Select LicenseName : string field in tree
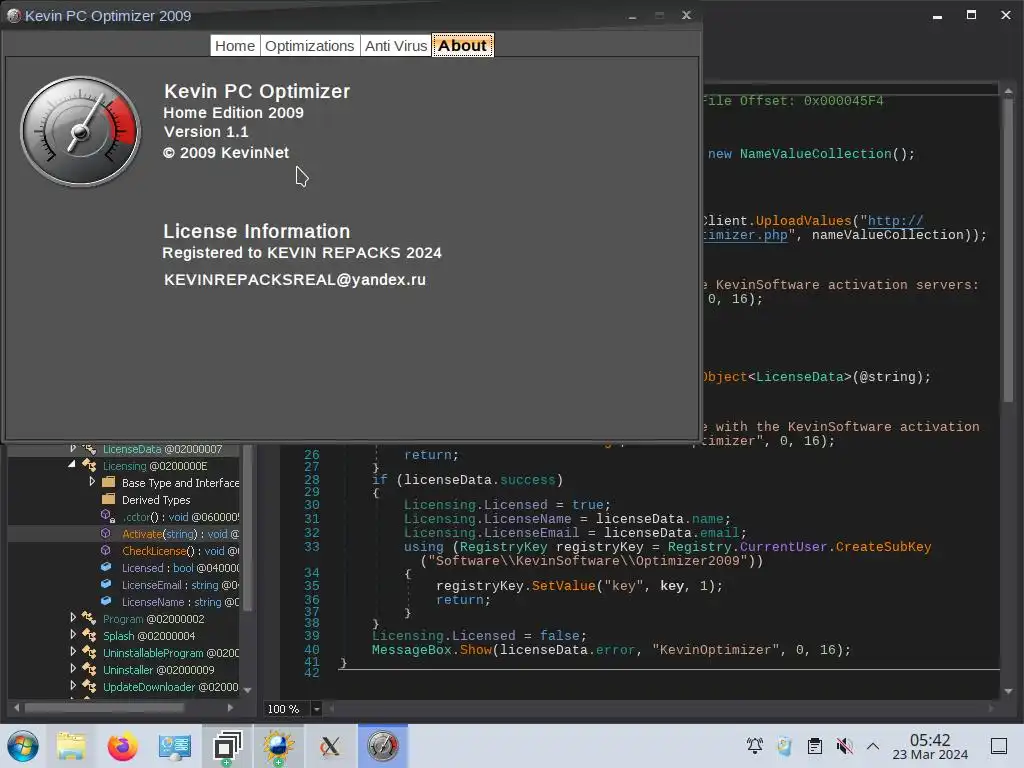 [180, 601]
